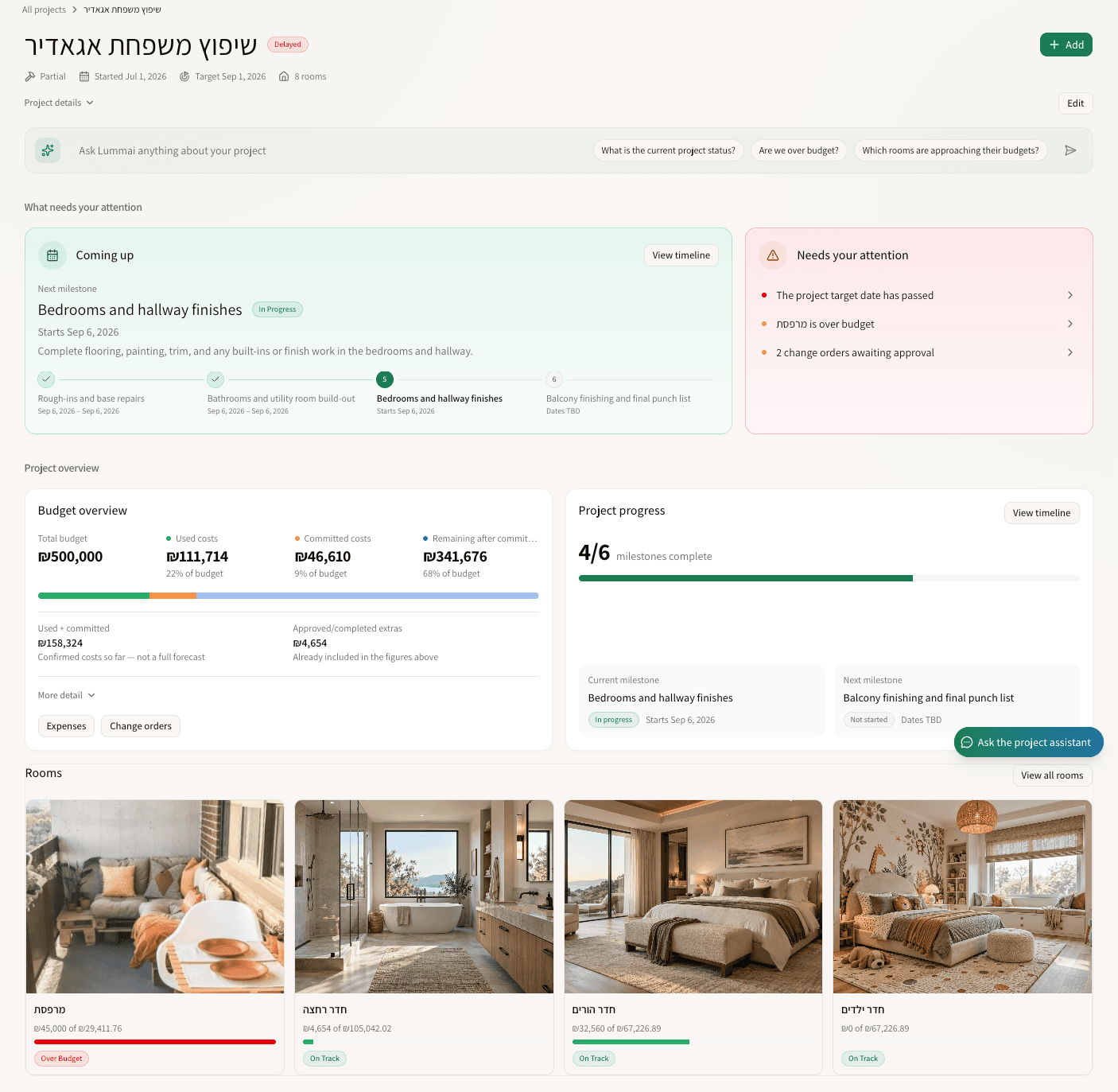Screen dimensions: 1118x1092
Task: Click the plus icon in Add button
Action: (1054, 45)
